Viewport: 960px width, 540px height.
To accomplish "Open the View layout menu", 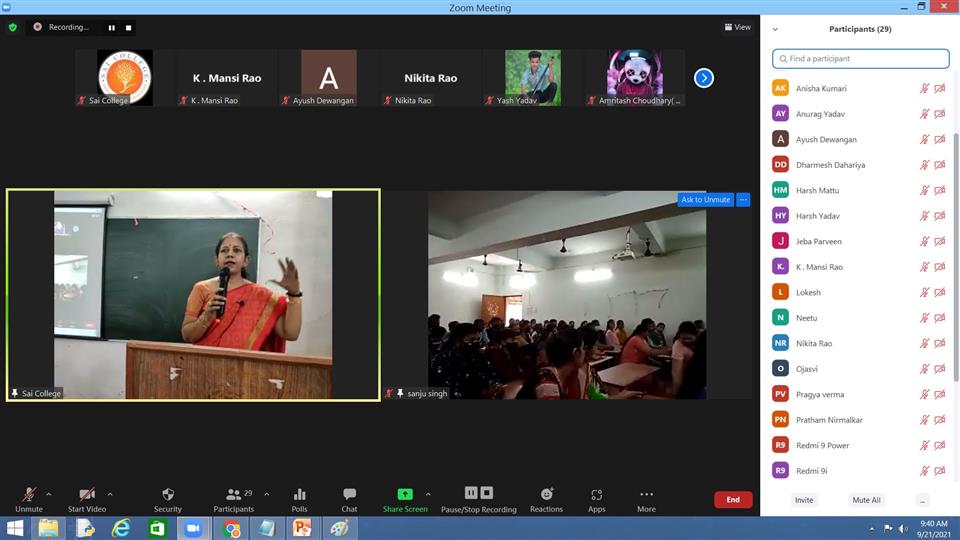I will (x=737, y=27).
